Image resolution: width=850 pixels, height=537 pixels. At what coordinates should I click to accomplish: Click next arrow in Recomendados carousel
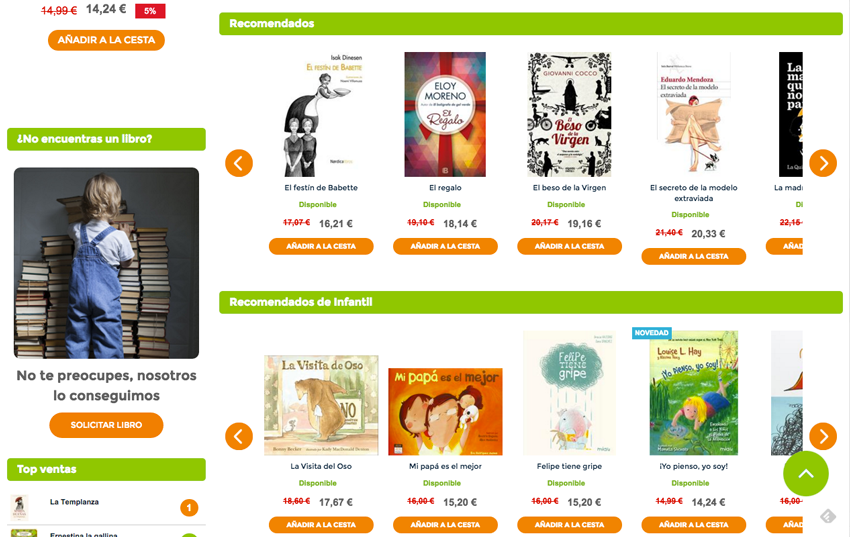(x=823, y=163)
